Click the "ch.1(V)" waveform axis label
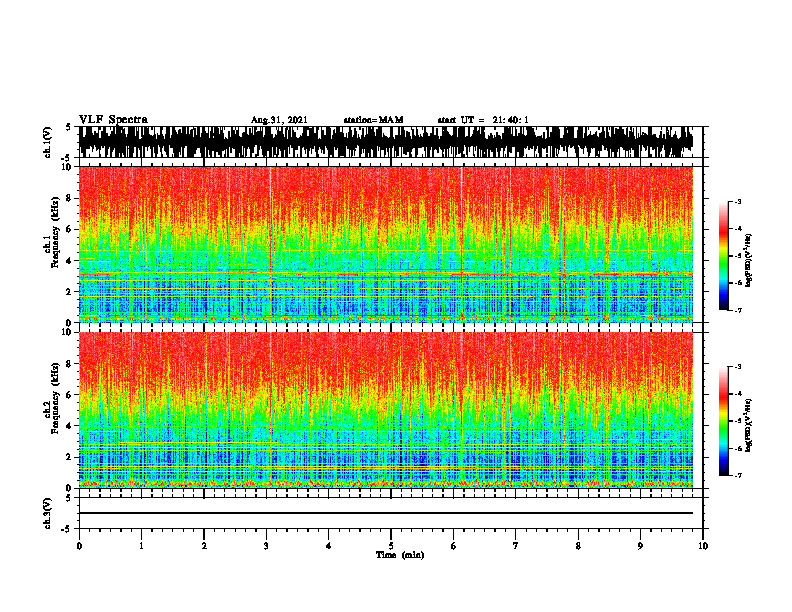This screenshot has width=792, height=612. [x=47, y=142]
